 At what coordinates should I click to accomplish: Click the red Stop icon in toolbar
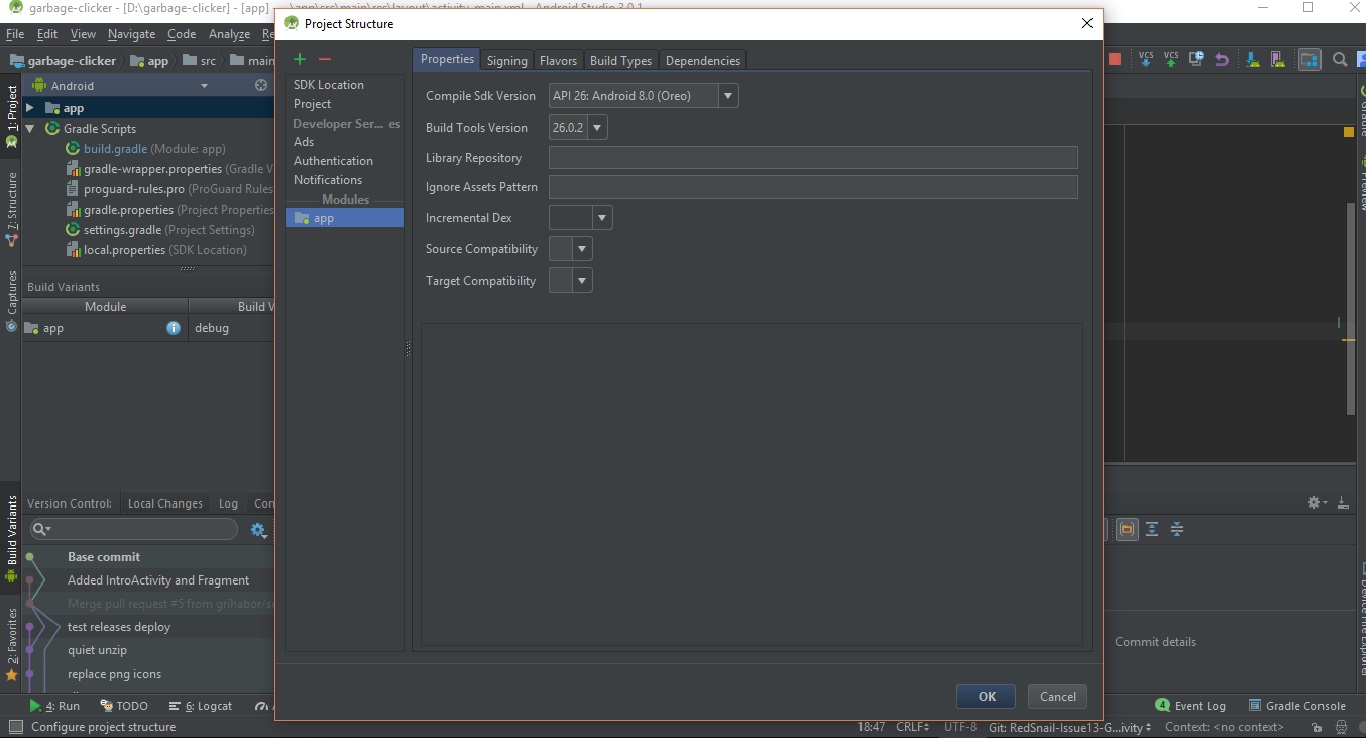1115,60
